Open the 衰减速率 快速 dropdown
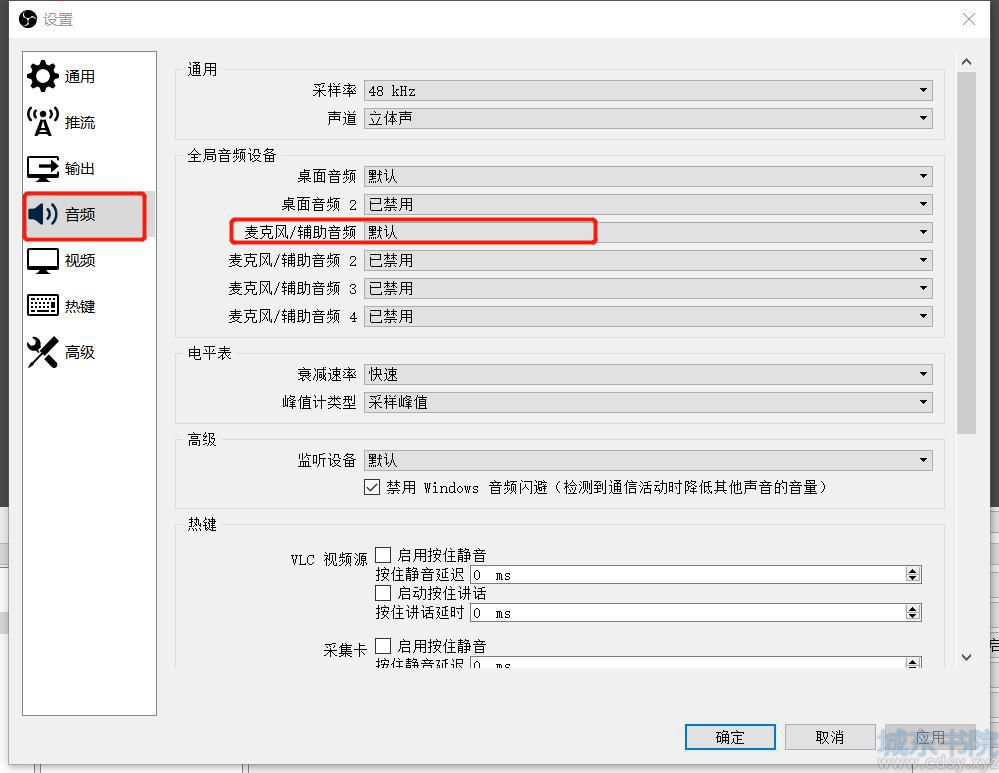The image size is (999, 773). (x=648, y=374)
